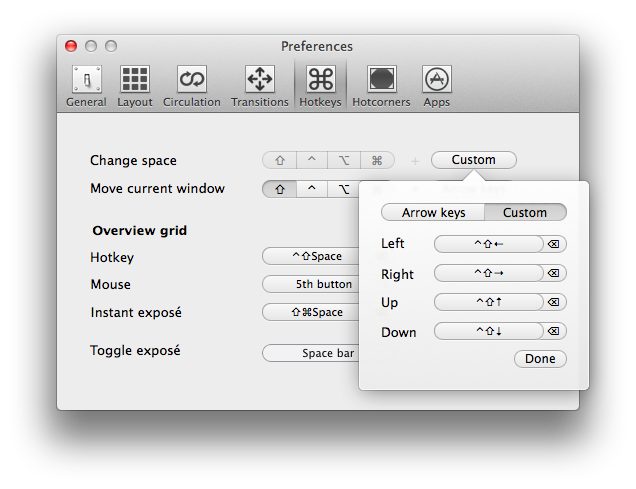636x489 pixels.
Task: Clear the Left shortcut with delete icon
Action: point(555,244)
